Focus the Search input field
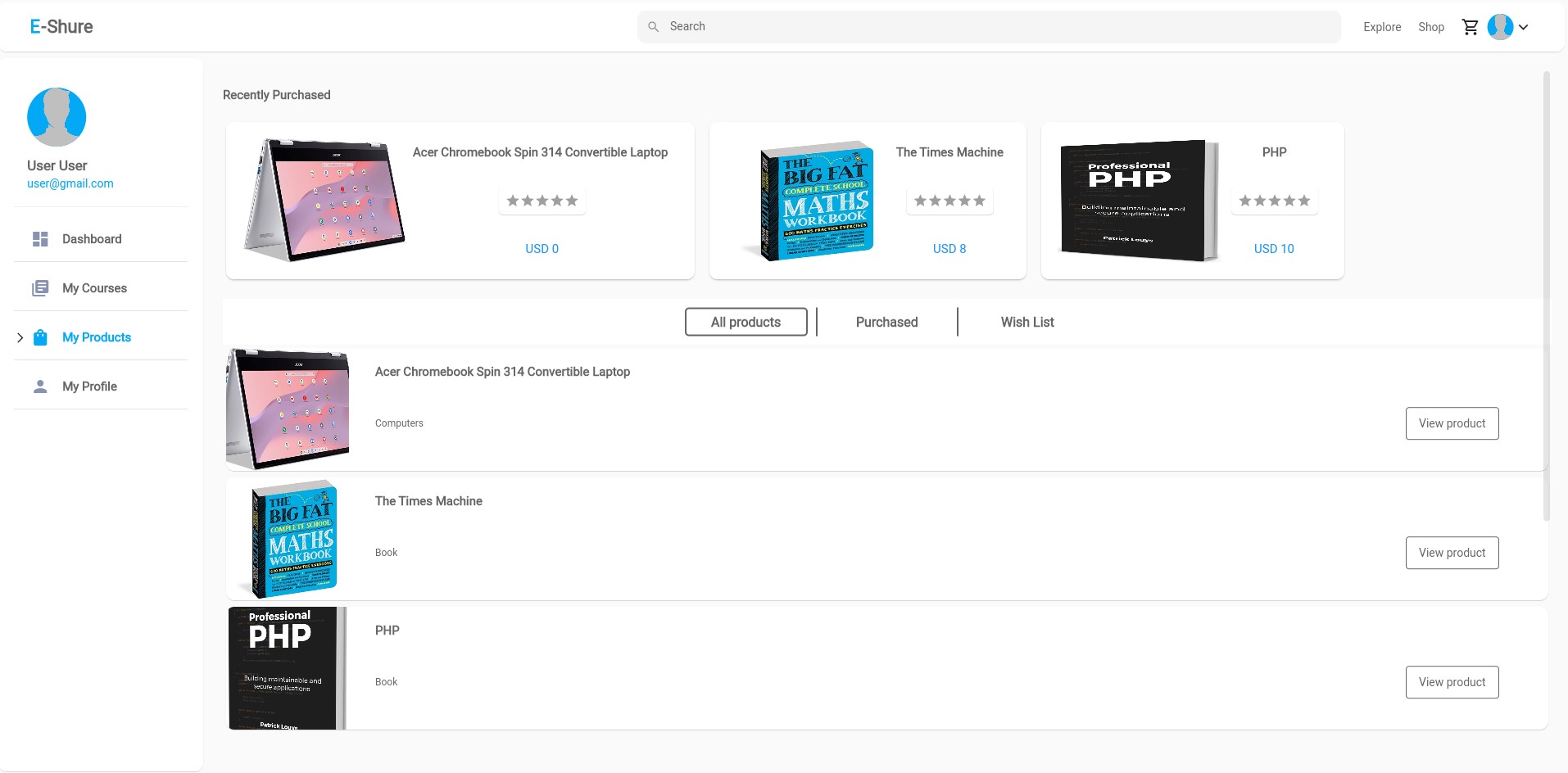The width and height of the screenshot is (1568, 773). (x=989, y=27)
